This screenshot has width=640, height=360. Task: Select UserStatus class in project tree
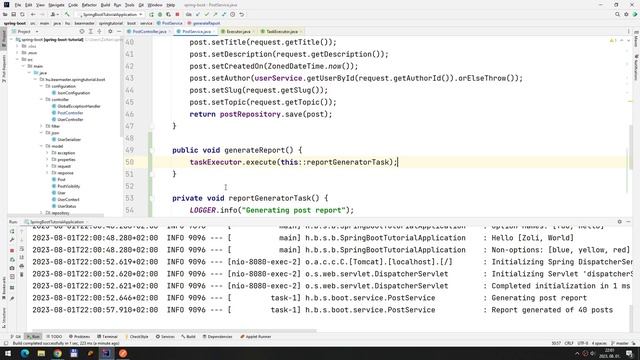point(67,206)
